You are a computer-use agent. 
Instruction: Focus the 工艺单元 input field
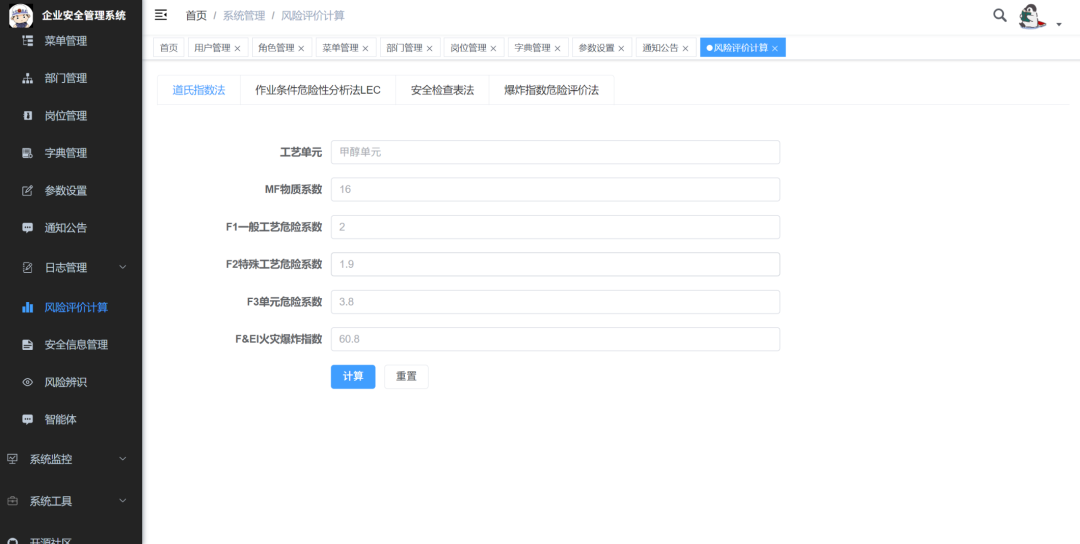coord(555,152)
